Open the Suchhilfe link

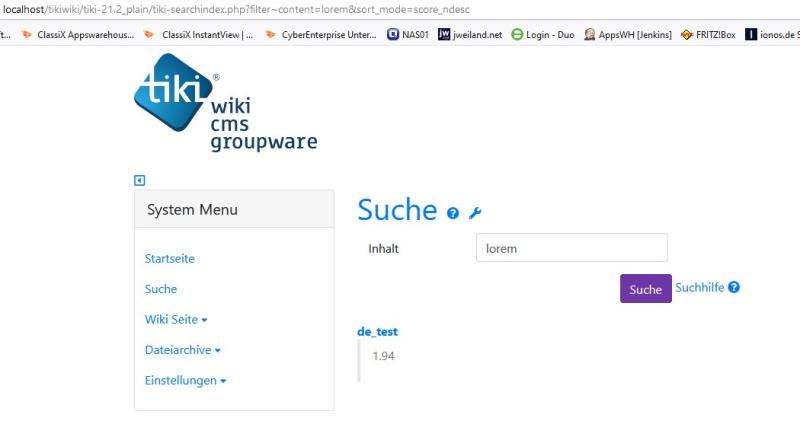[699, 287]
